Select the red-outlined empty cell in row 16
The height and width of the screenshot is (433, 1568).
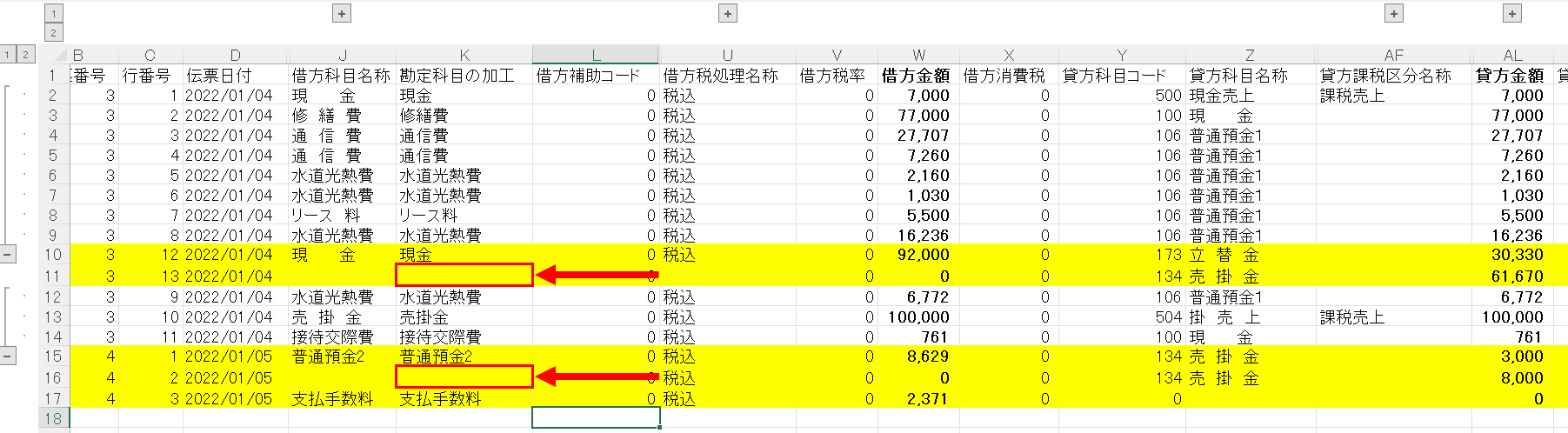pyautogui.click(x=464, y=377)
